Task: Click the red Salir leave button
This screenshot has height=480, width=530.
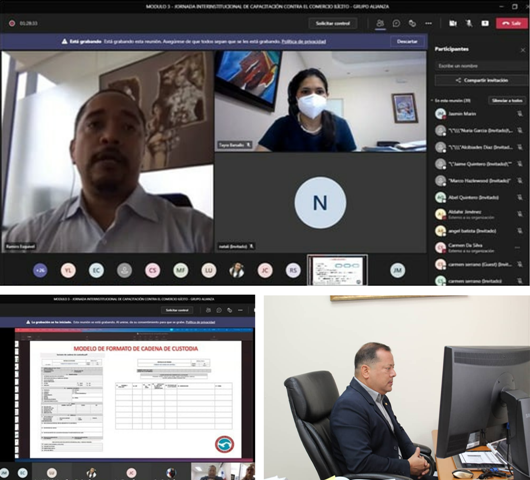Action: (511, 23)
